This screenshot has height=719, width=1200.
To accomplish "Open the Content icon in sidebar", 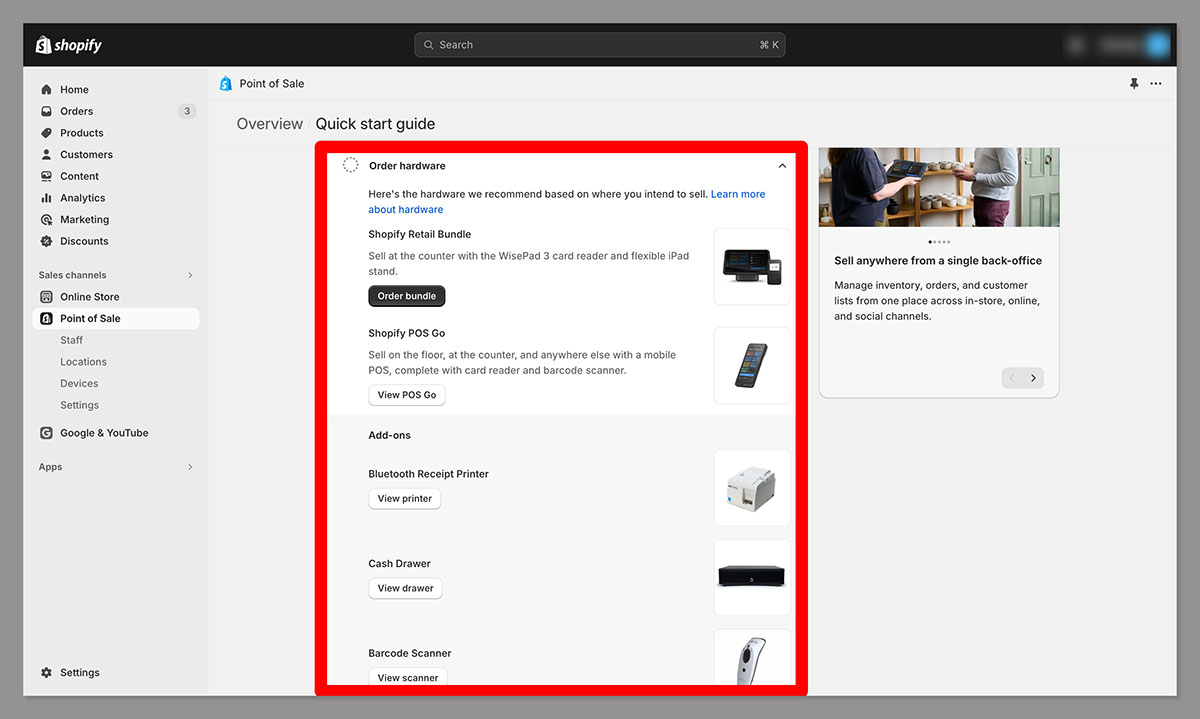I will pyautogui.click(x=46, y=176).
